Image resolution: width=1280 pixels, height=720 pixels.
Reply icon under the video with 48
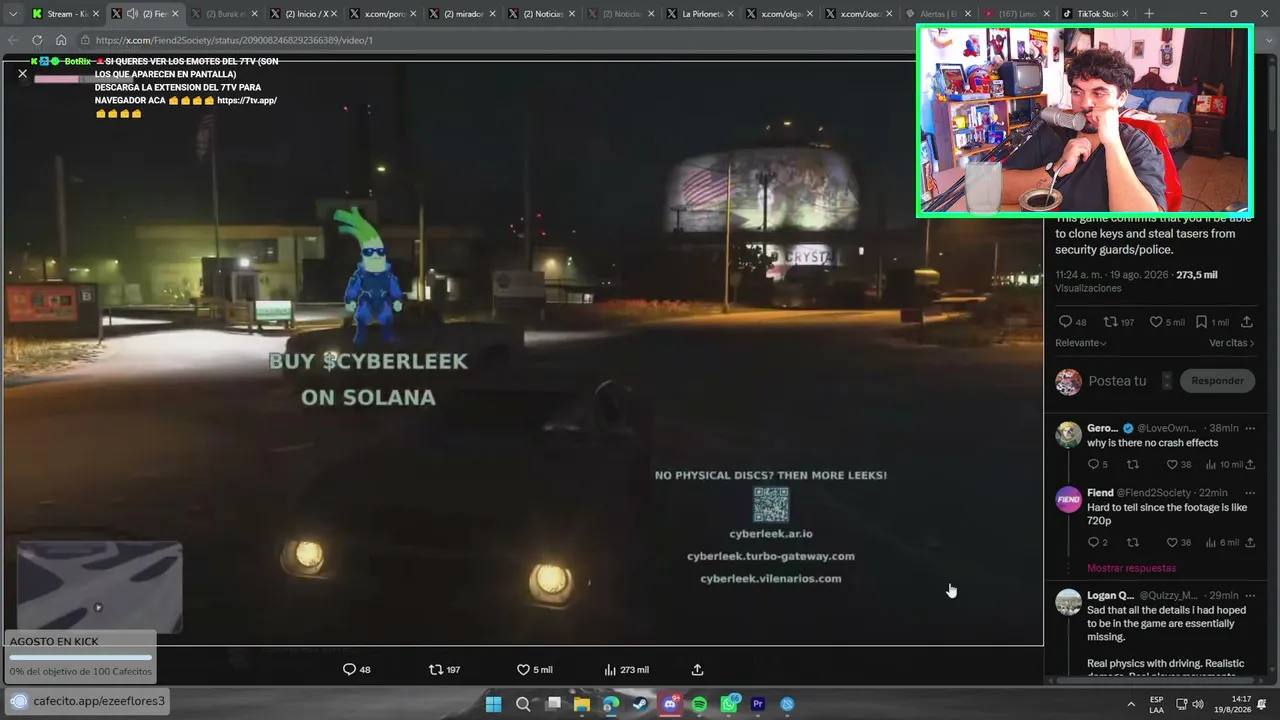[x=349, y=670]
